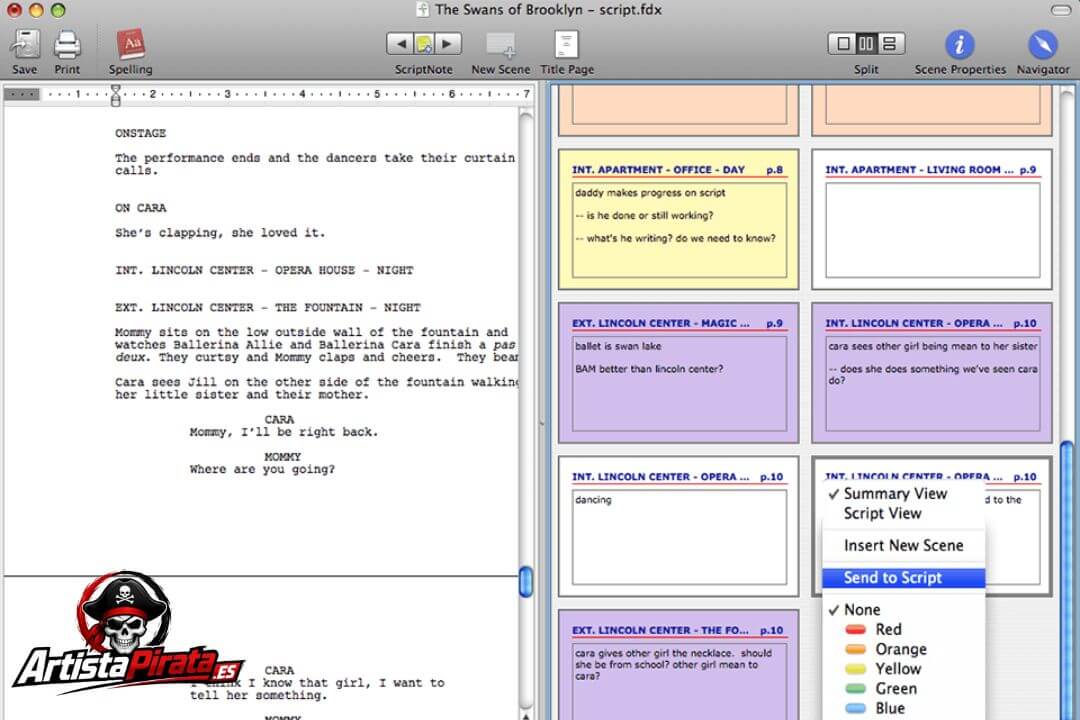Screen dimensions: 1080x720
Task: Open the Title Page
Action: [566, 45]
